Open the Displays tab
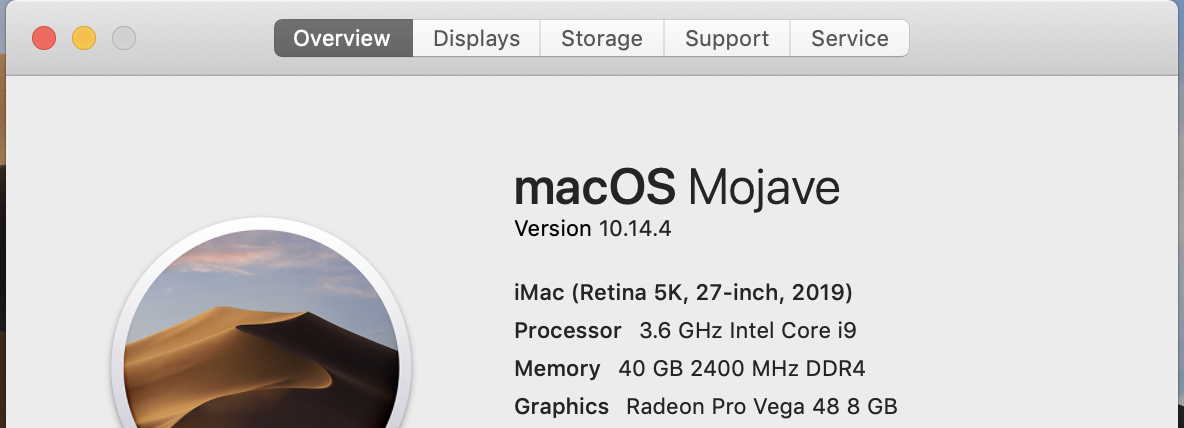This screenshot has height=428, width=1184. (476, 39)
